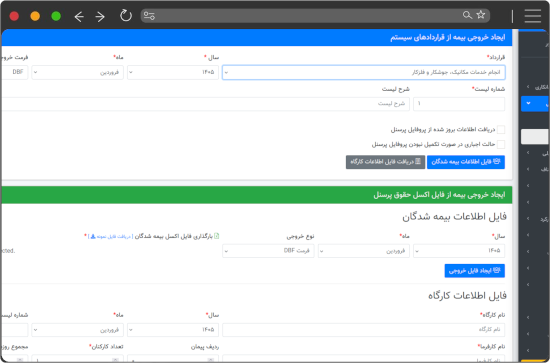
Task: Click the دریافت فایل نمونه sample link
Action: pos(110,236)
